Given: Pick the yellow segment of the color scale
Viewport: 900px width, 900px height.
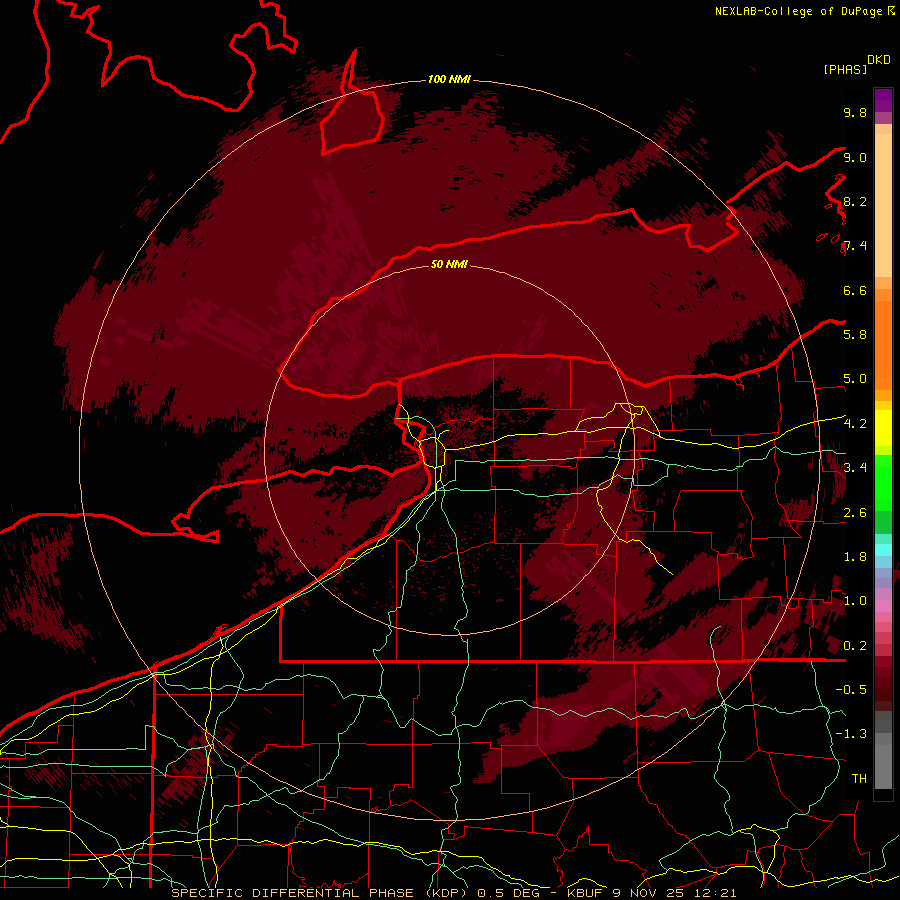Looking at the screenshot, I should 883,428.
